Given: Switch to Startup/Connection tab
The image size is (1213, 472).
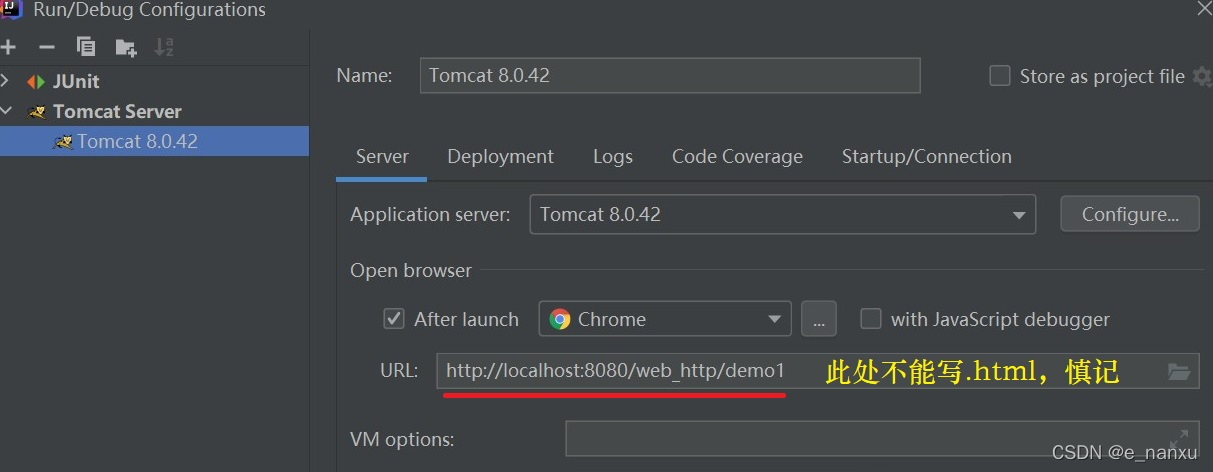Looking at the screenshot, I should point(926,157).
